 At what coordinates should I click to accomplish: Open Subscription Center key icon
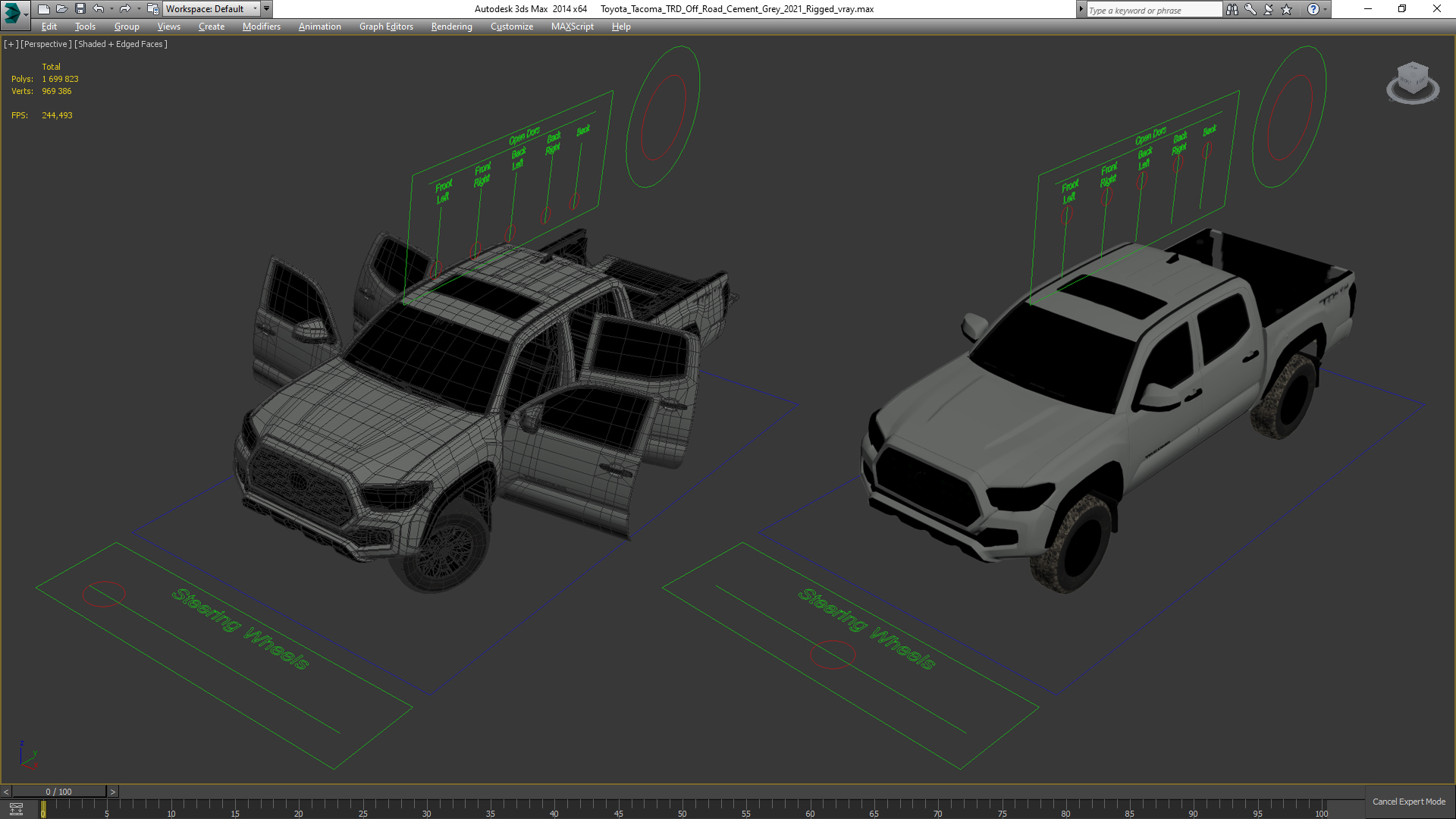point(1250,9)
